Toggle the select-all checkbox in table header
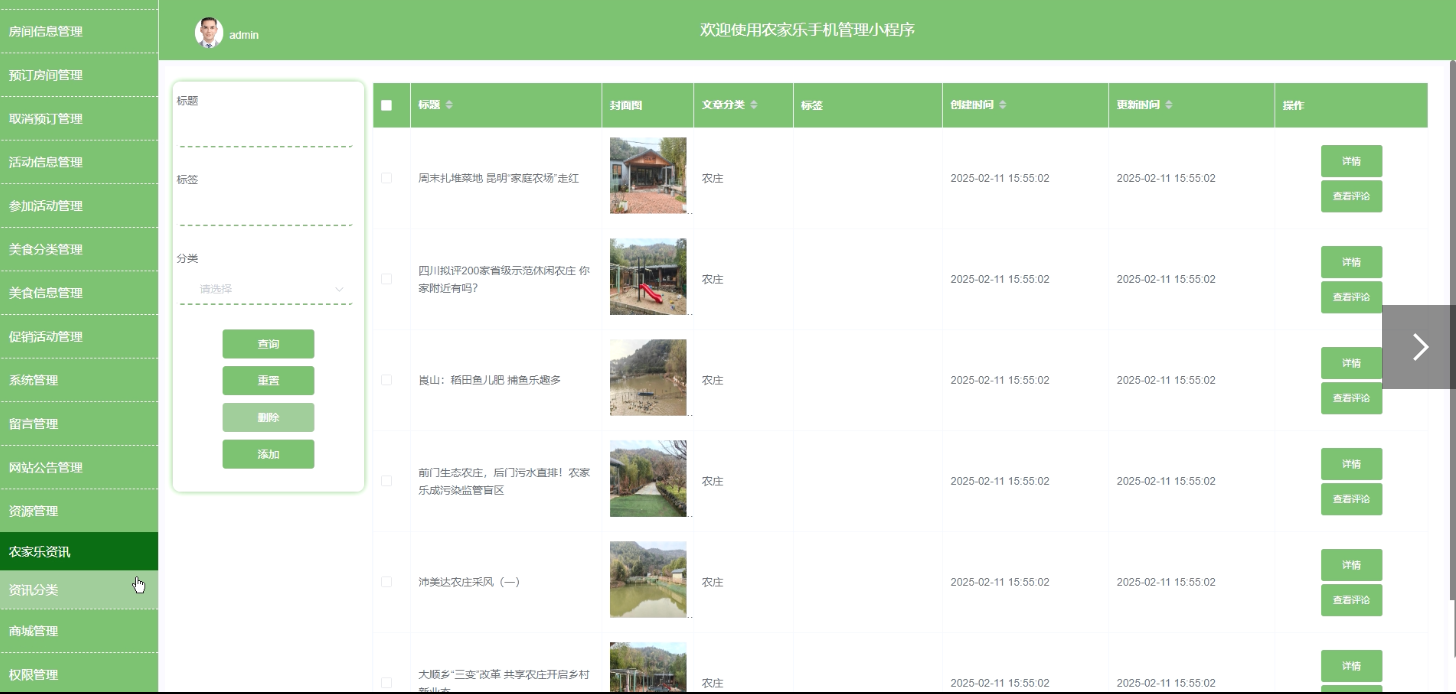 click(387, 105)
